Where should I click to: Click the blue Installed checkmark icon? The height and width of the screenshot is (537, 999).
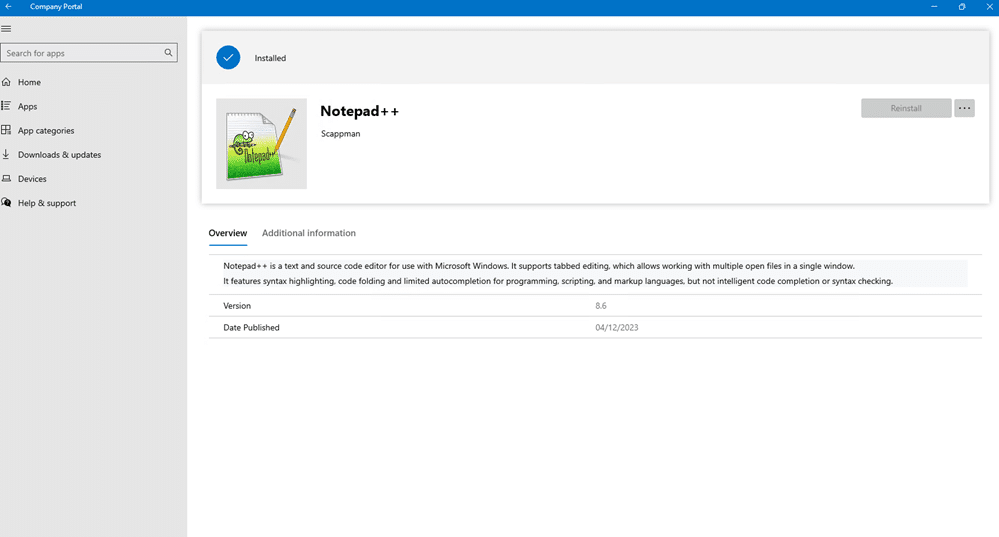point(228,57)
